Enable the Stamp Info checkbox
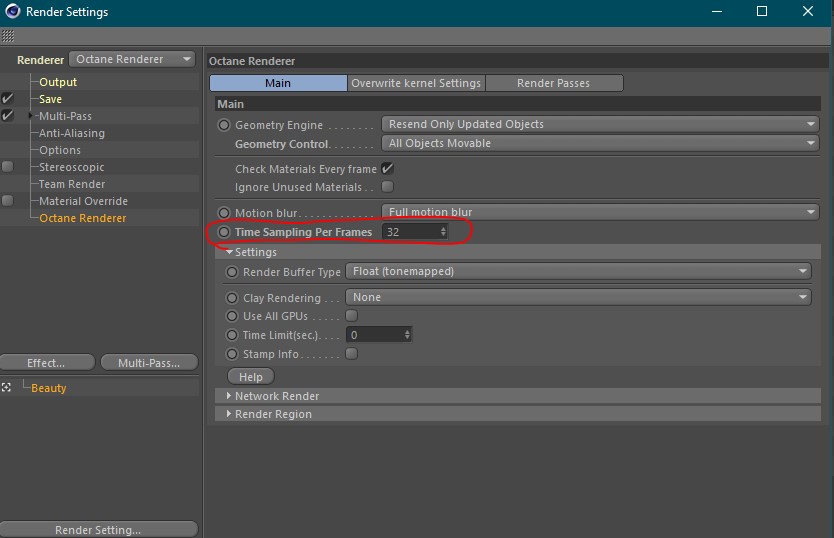Image resolution: width=834 pixels, height=538 pixels. click(352, 353)
